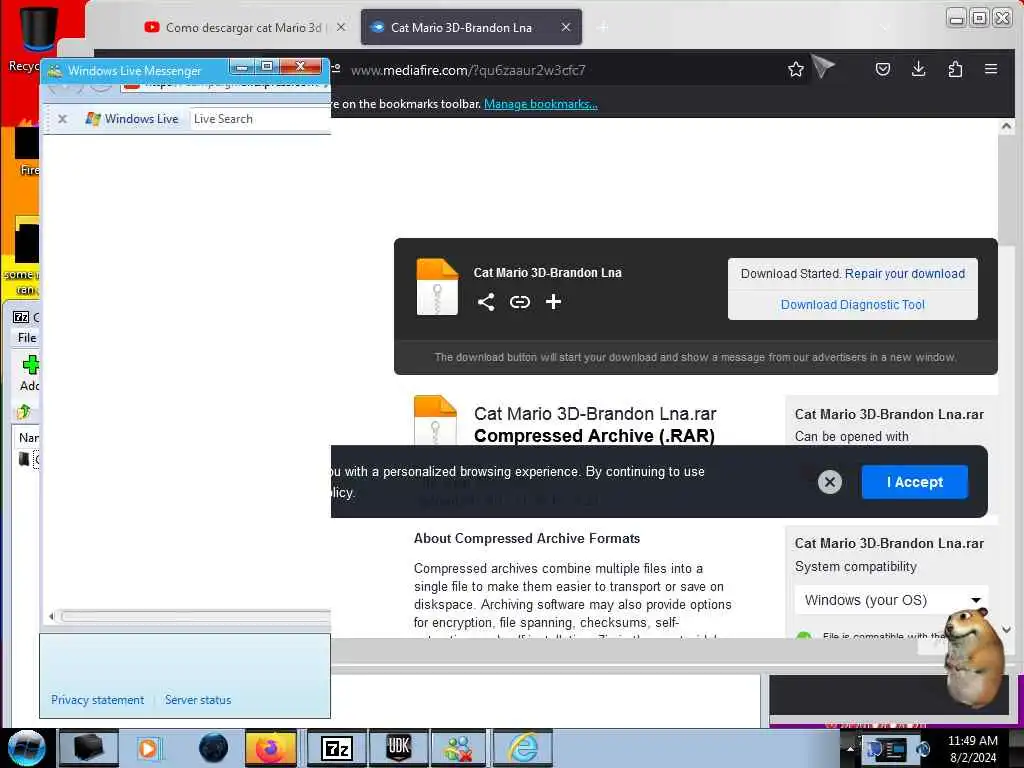Open the black box taskbar icon
Screen dimensions: 1024x768
(x=88, y=748)
